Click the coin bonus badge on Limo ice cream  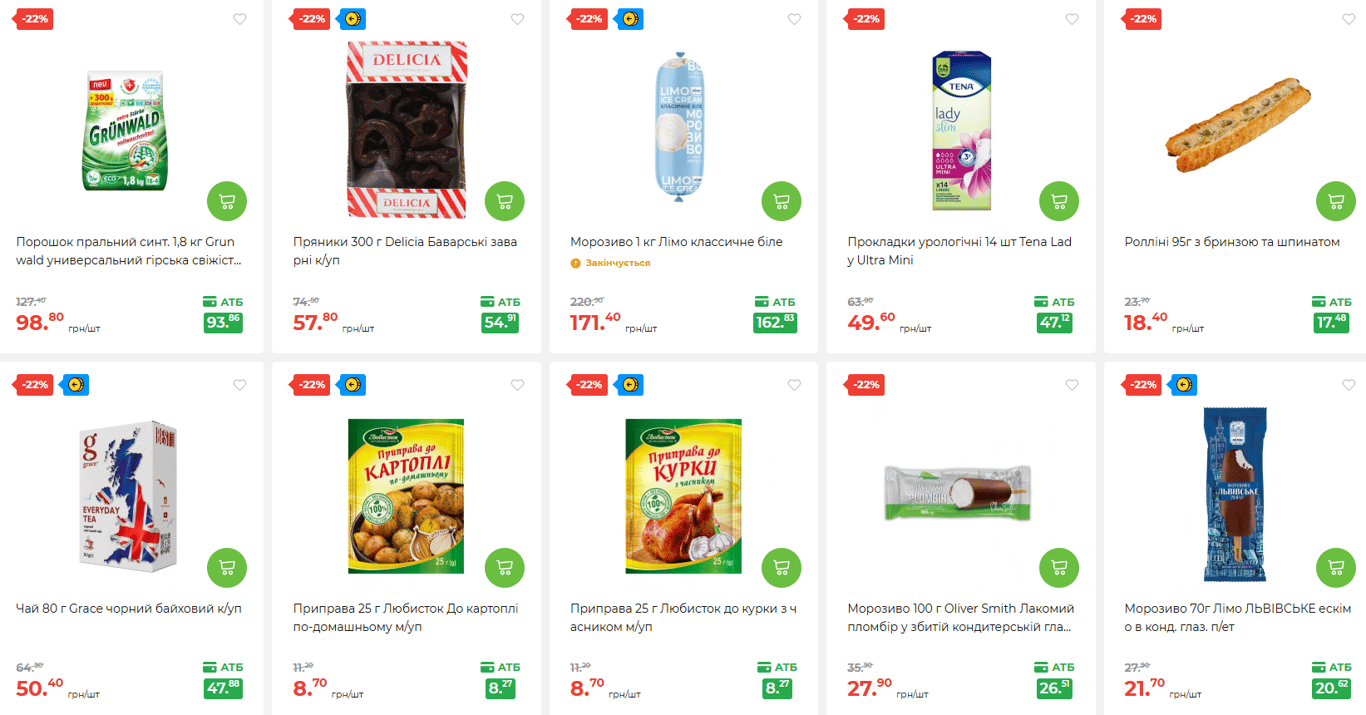[630, 19]
